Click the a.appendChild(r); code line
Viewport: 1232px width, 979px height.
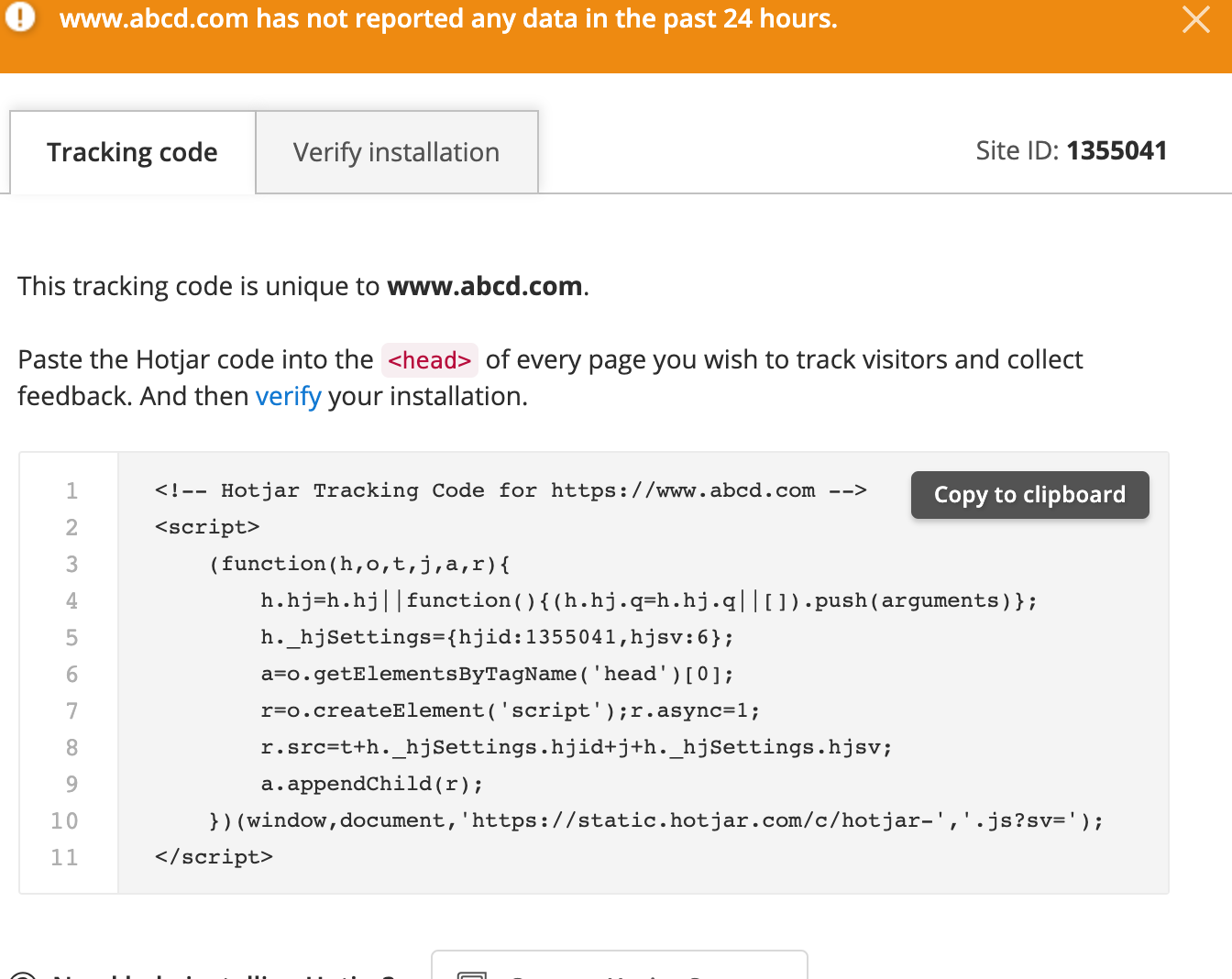coord(371,784)
